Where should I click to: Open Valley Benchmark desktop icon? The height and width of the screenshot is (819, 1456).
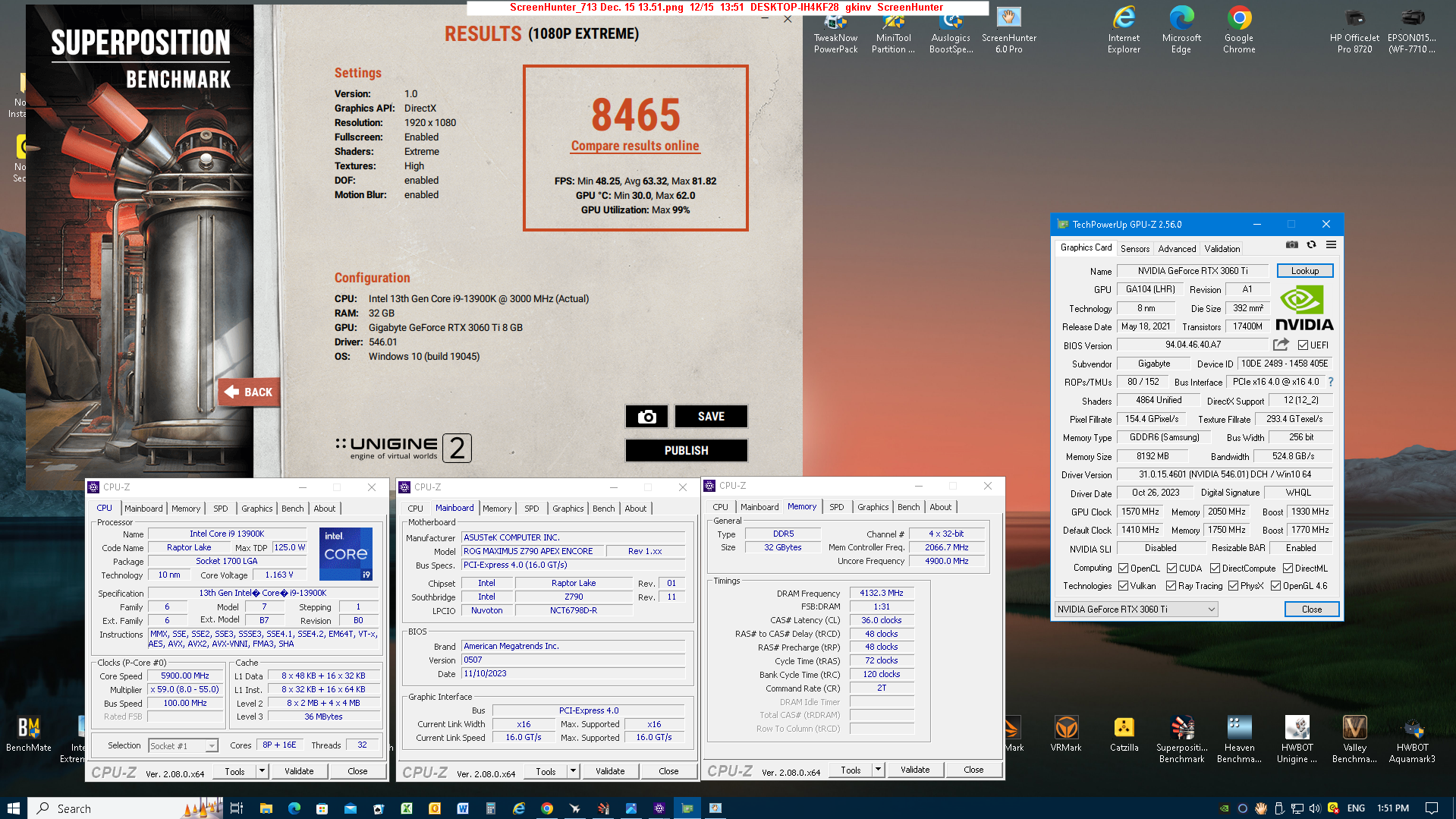pos(1354,739)
